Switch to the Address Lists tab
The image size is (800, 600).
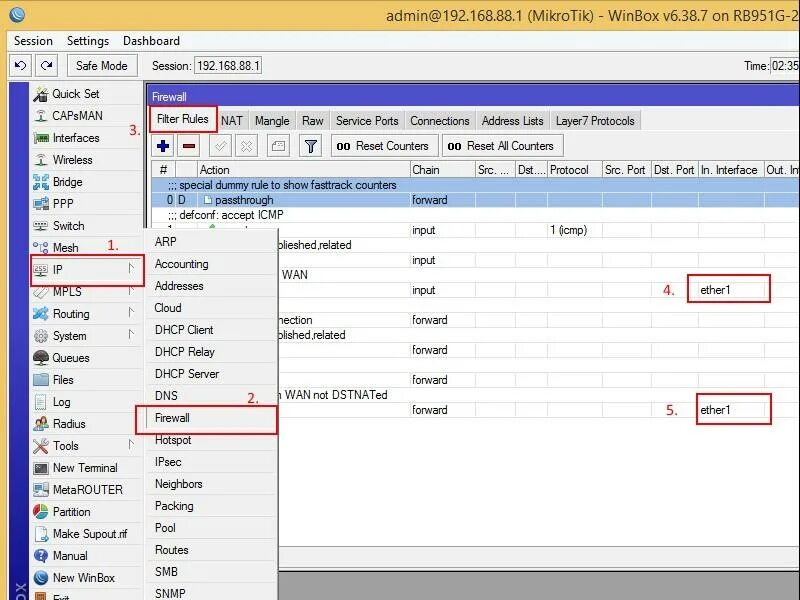click(x=512, y=121)
